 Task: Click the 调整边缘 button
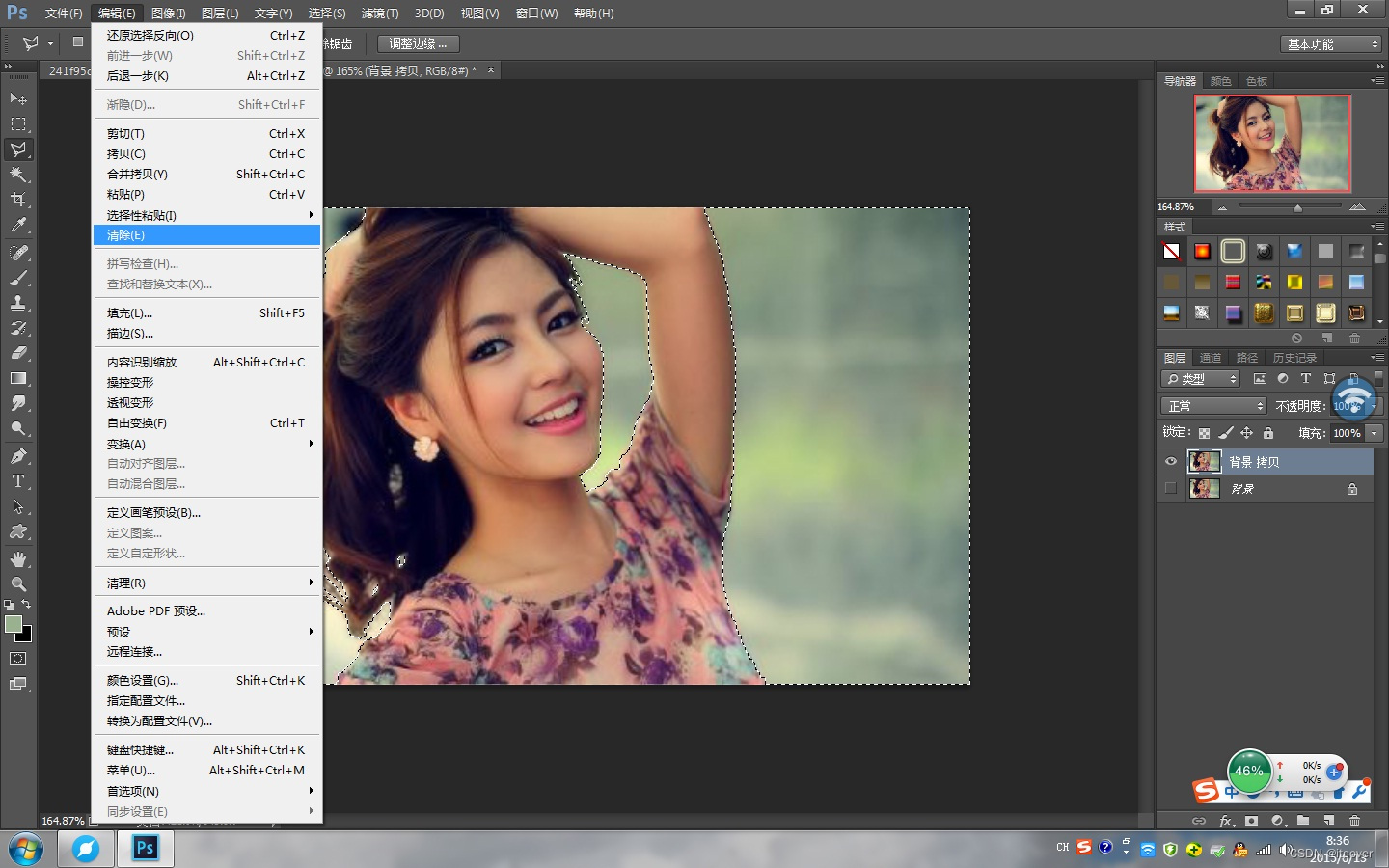[x=418, y=44]
